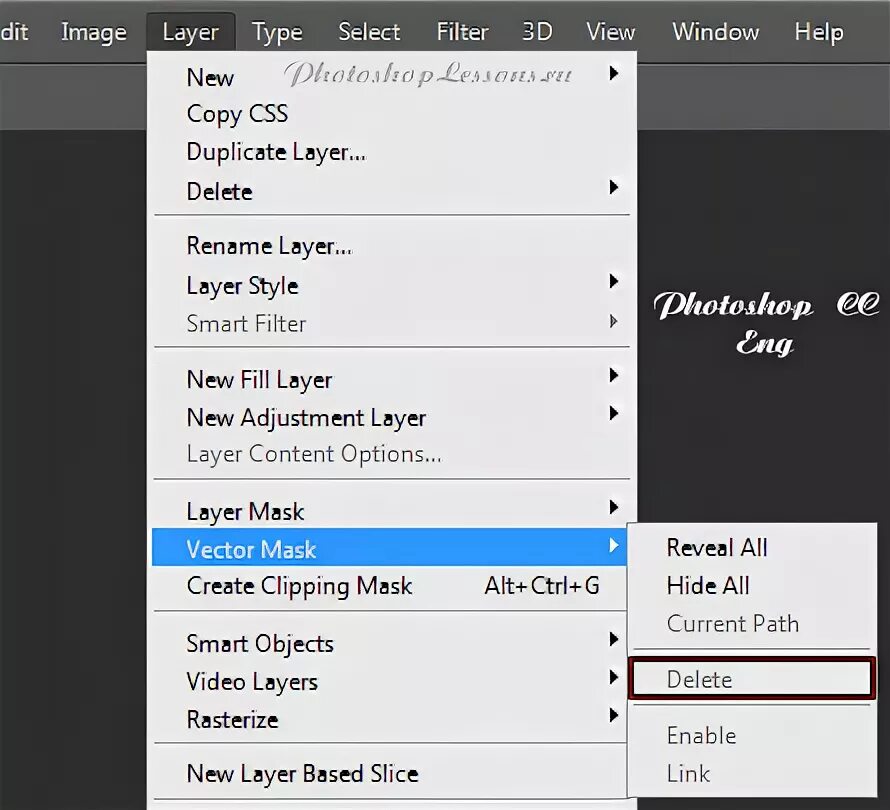Choose Reveal All in Vector Mask submenu

tap(752, 548)
